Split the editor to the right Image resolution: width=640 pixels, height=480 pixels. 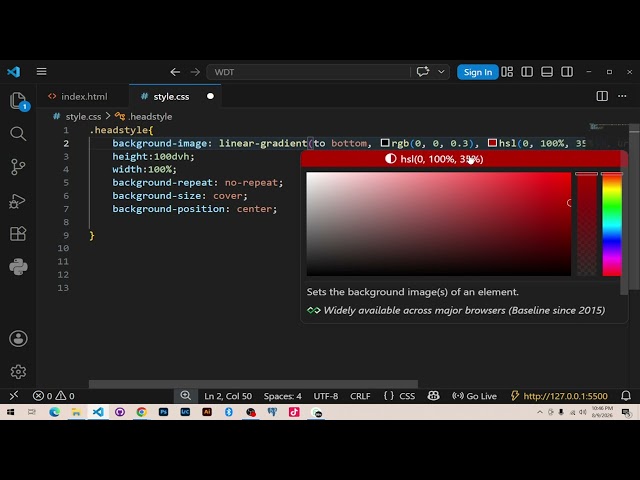point(602,96)
